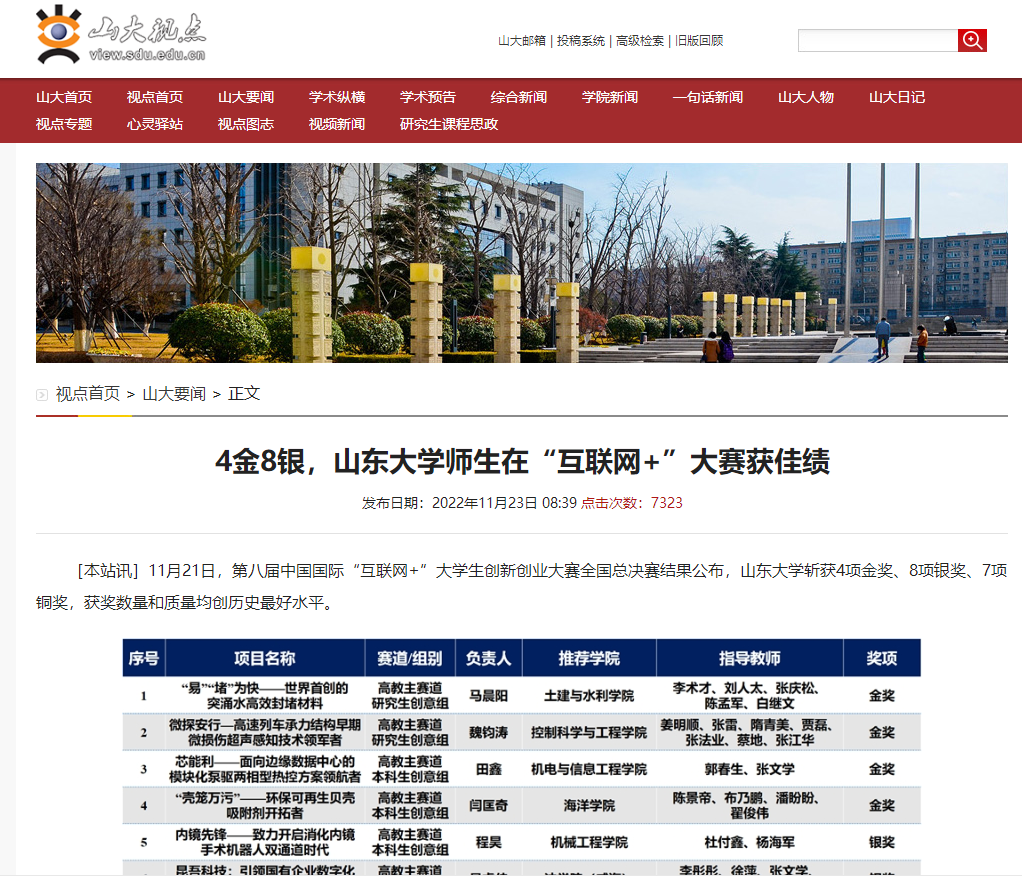Screen dimensions: 1022x877
Task: Click the 项目名称 table header
Action: point(265,658)
